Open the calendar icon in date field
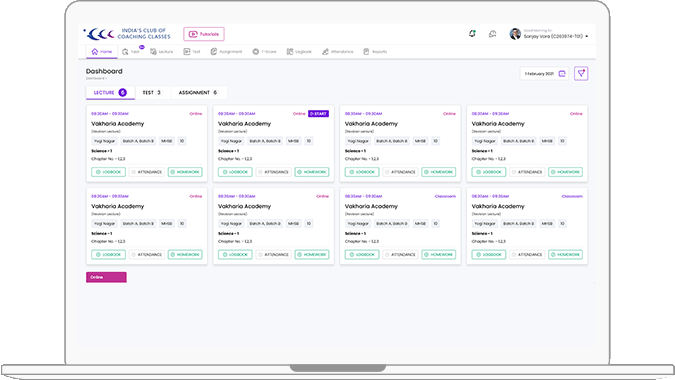This screenshot has width=675, height=380. (562, 74)
